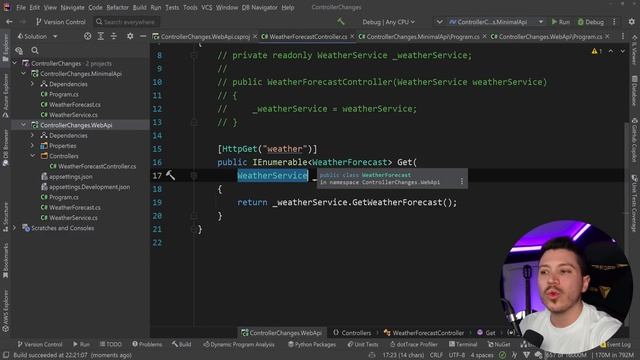Collapse the ControllerChanges.MinimalApi project
This screenshot has width=640, height=360.
24,73
